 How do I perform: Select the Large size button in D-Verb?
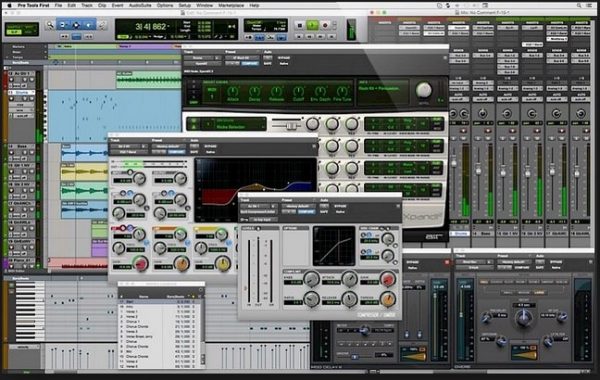(x=539, y=292)
